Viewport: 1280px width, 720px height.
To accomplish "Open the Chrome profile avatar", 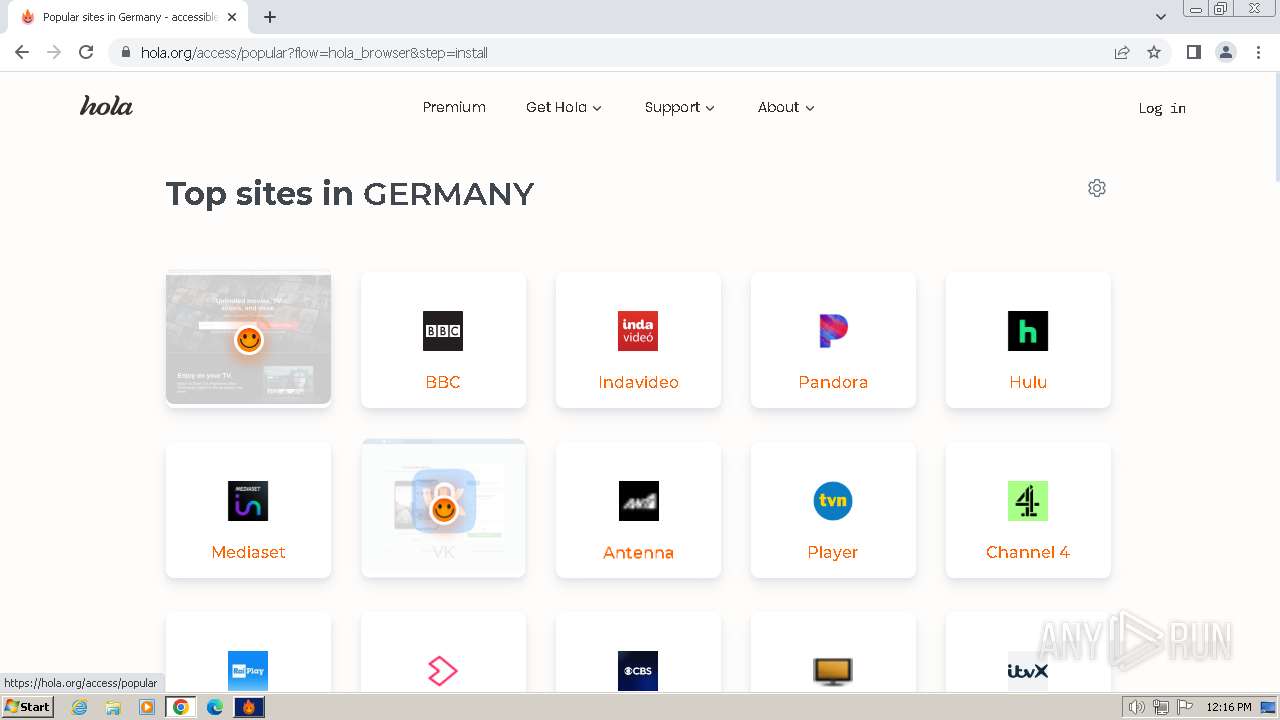I will (1226, 52).
